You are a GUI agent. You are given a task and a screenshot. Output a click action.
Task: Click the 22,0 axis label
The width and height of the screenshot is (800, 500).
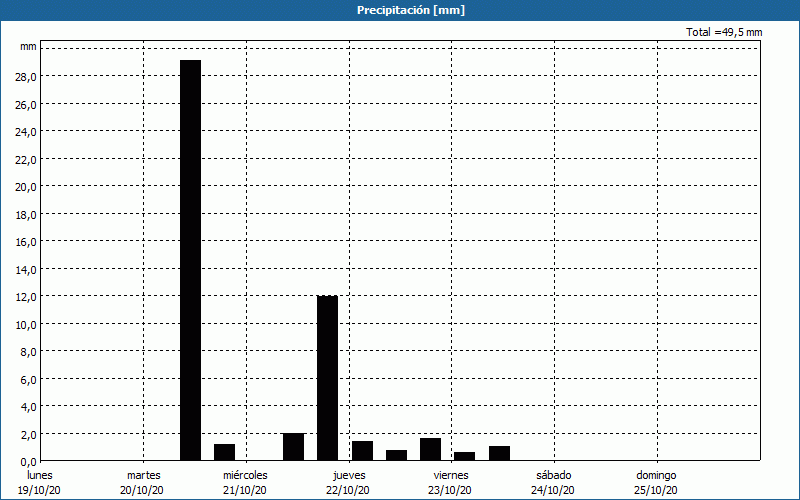coord(26,159)
